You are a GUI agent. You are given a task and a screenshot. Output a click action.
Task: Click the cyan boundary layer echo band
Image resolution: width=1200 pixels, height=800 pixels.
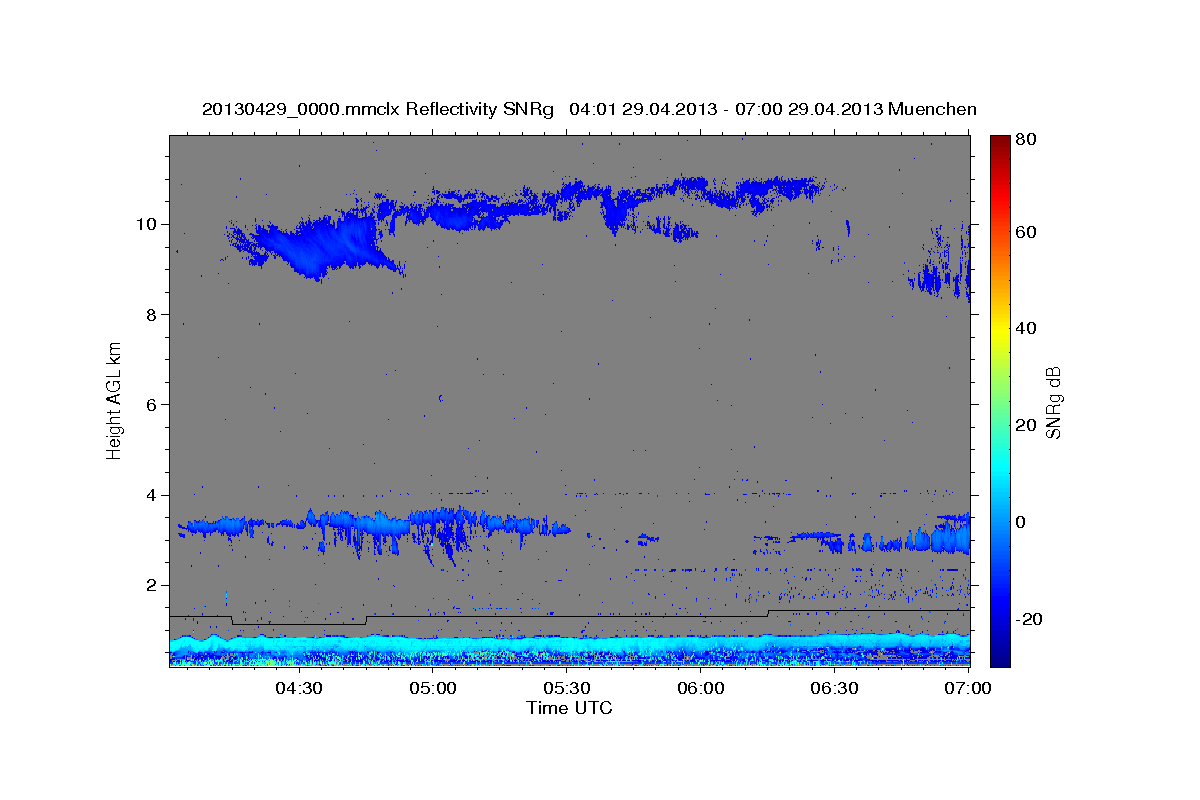point(569,645)
